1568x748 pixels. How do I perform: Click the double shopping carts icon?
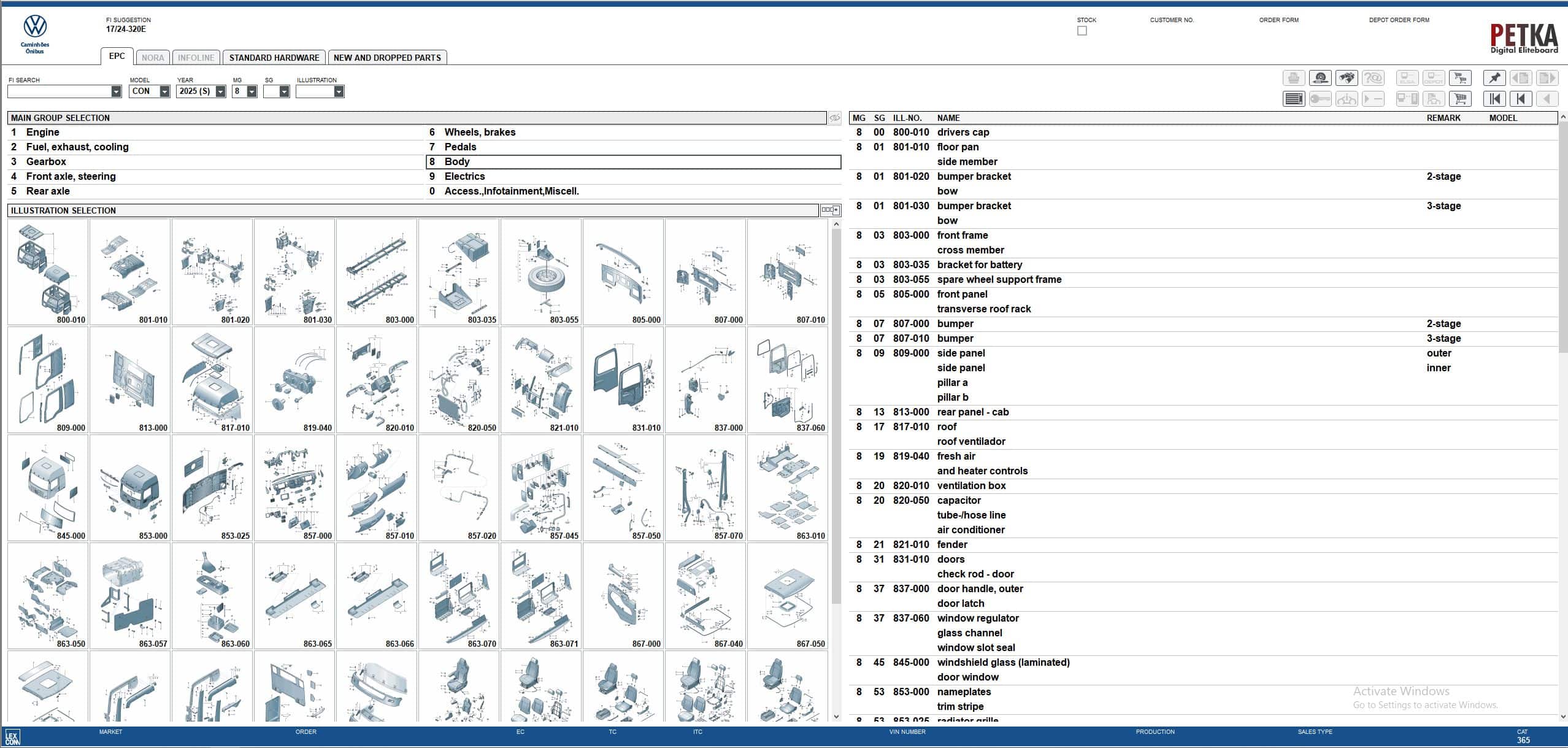pyautogui.click(x=1460, y=78)
